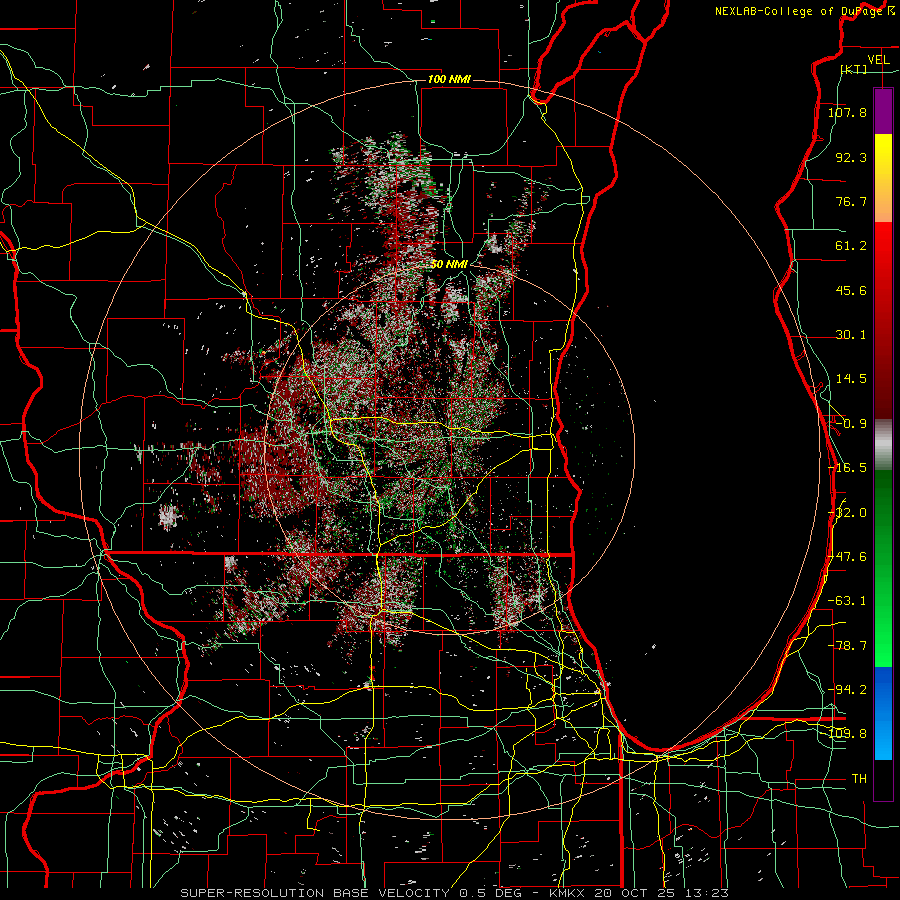Click the 92.3 velocity scale value
900x900 pixels.
click(x=851, y=157)
